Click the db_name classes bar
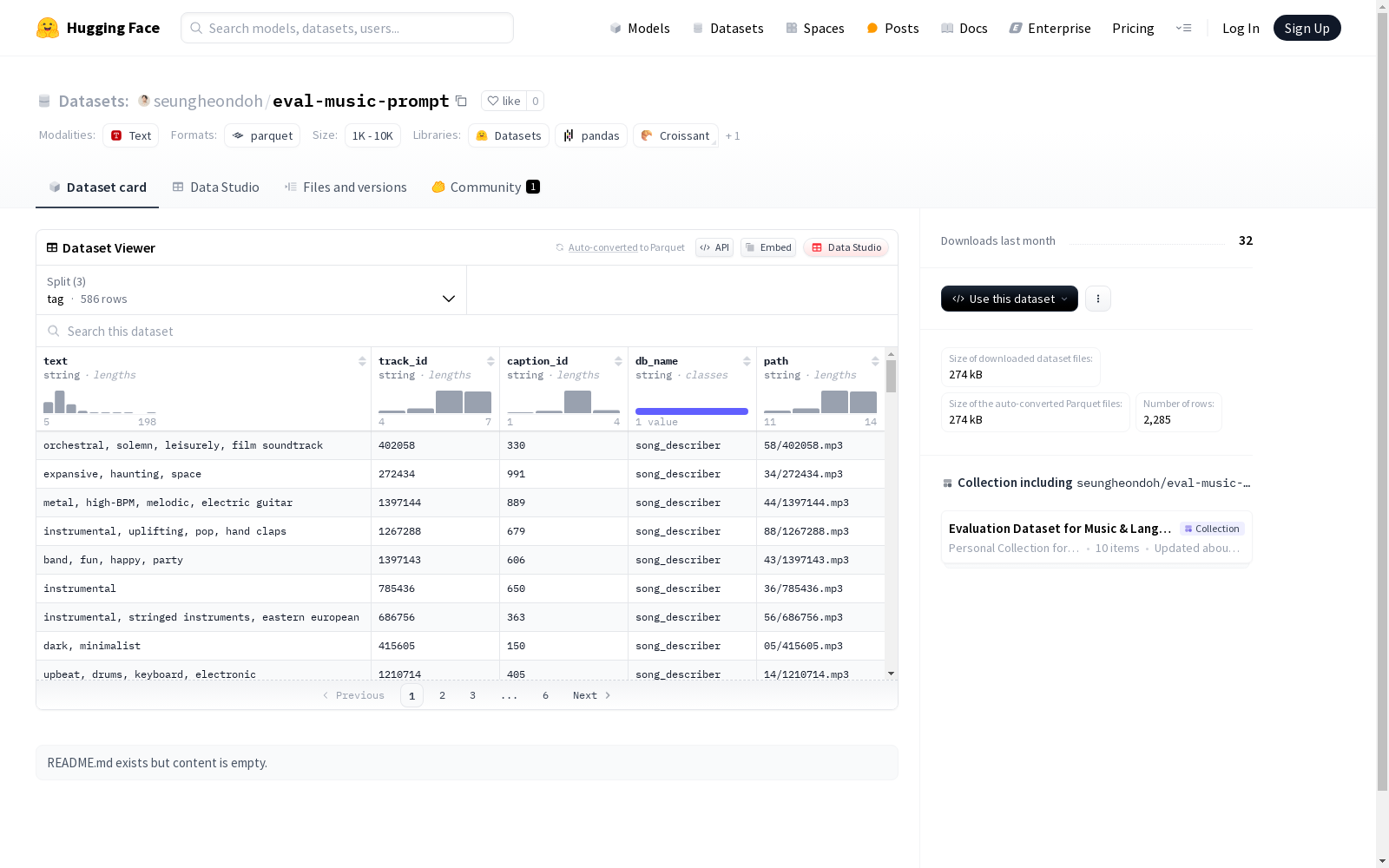The width and height of the screenshot is (1389, 868). [692, 411]
